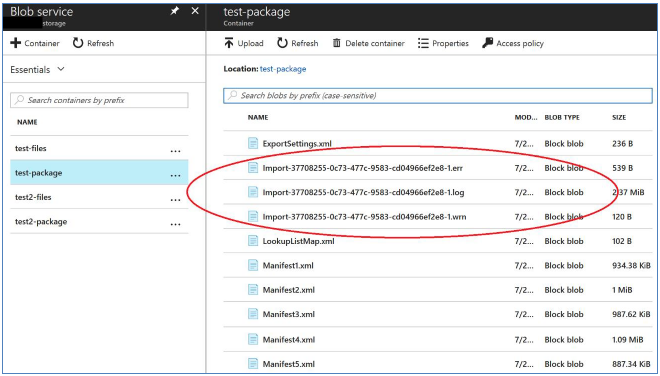
Task: Click the Upload arrow icon
Action: [229, 43]
